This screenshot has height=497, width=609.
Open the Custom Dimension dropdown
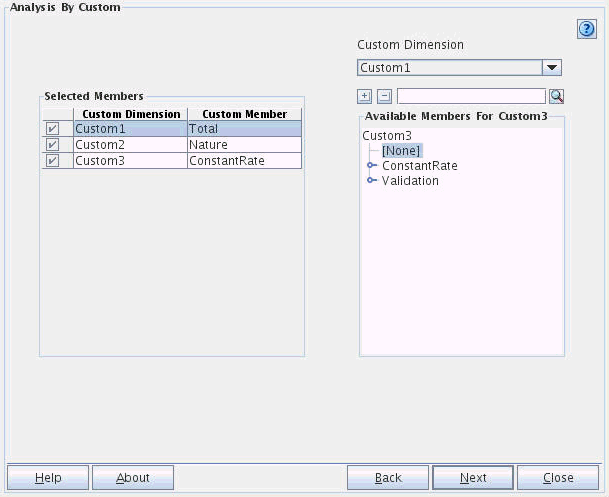(551, 68)
